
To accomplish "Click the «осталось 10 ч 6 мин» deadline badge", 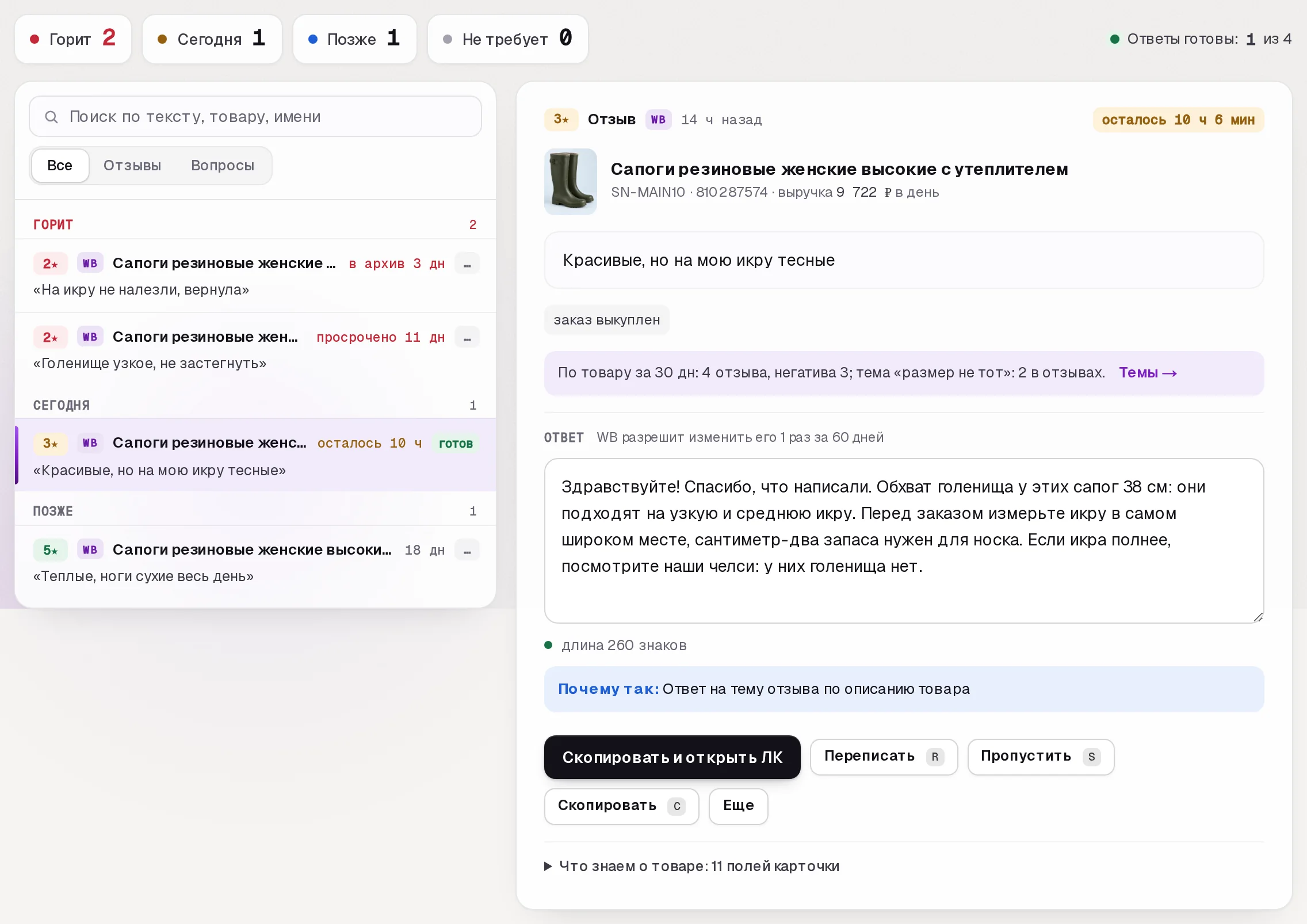I will click(1178, 120).
